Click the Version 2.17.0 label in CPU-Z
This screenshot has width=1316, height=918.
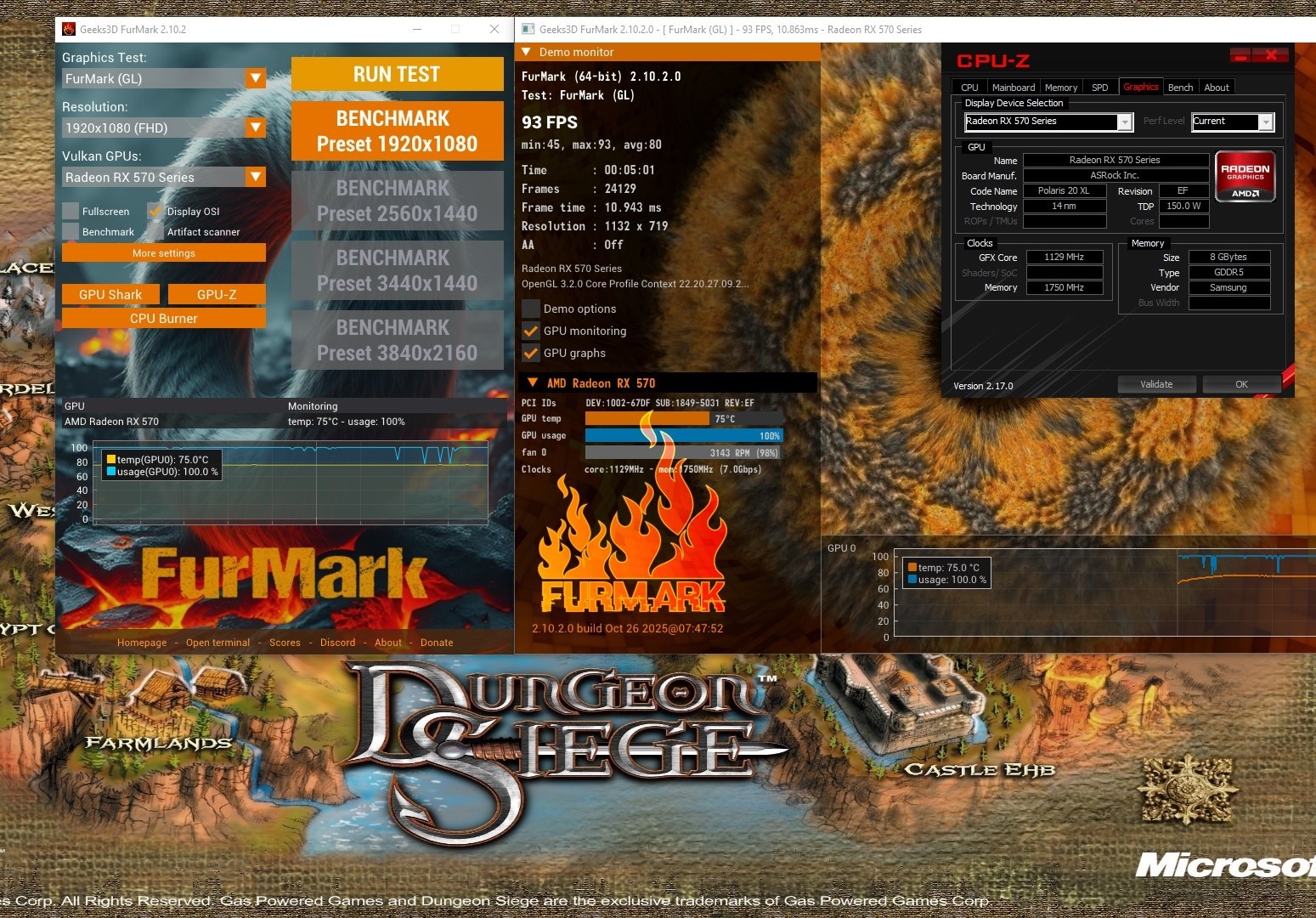(x=983, y=386)
